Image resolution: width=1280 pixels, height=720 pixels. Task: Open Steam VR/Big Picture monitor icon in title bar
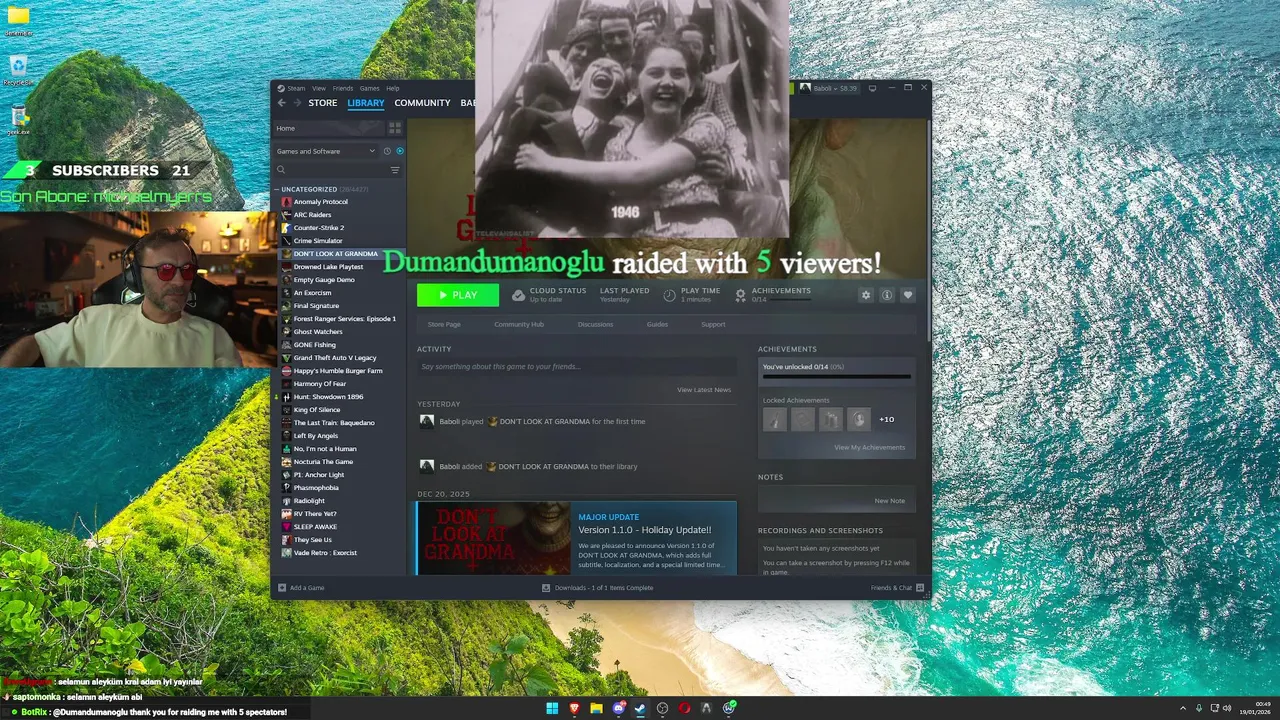click(872, 88)
